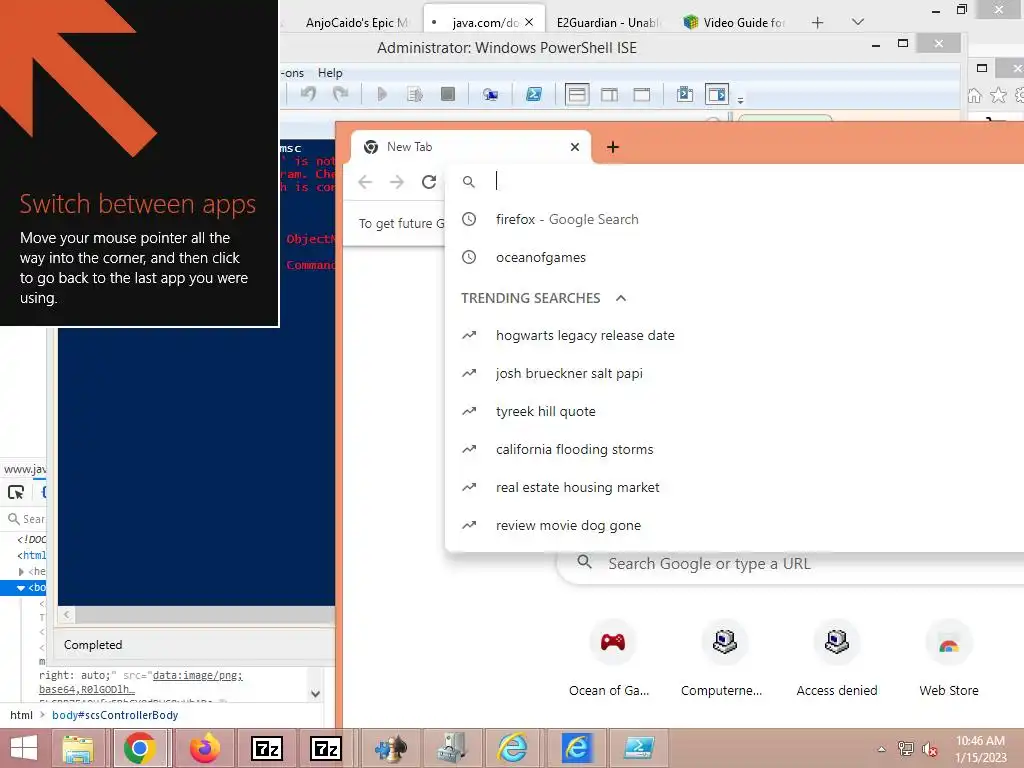Select hogwarts legacy release date suggestion
The width and height of the screenshot is (1024, 768).
pos(734,336)
